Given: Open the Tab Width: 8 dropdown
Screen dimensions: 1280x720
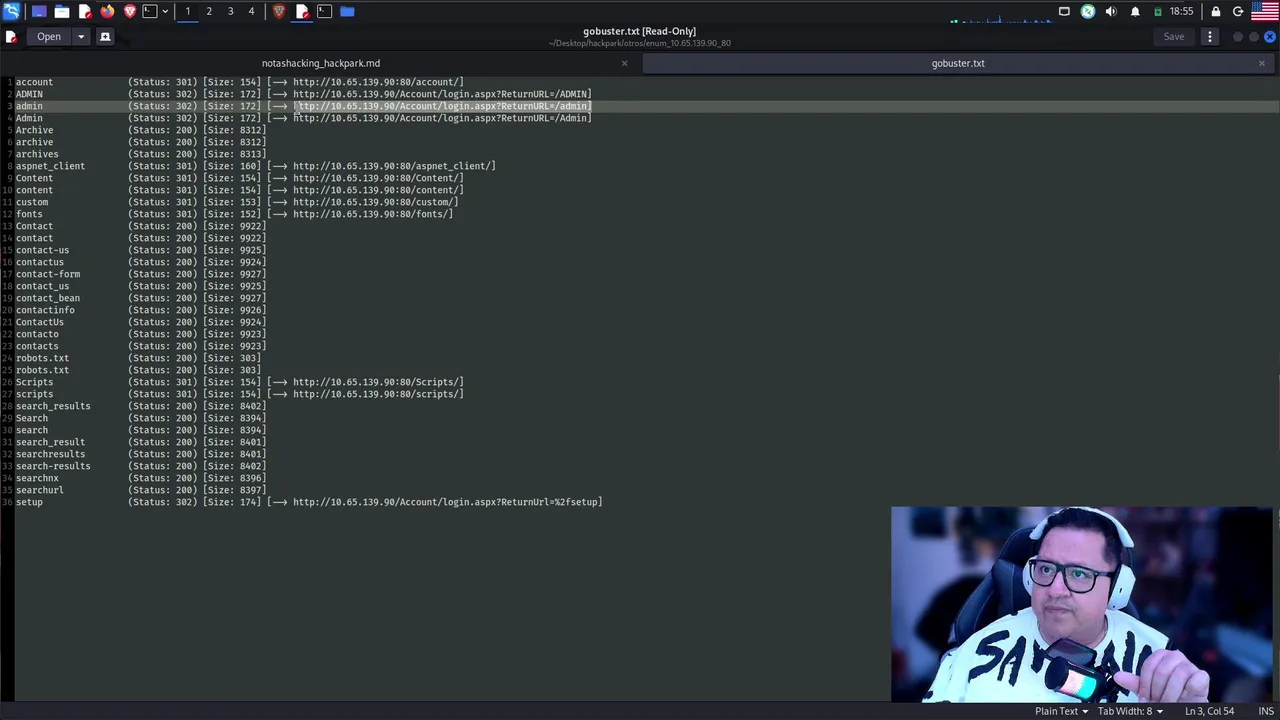Looking at the screenshot, I should coord(1130,711).
